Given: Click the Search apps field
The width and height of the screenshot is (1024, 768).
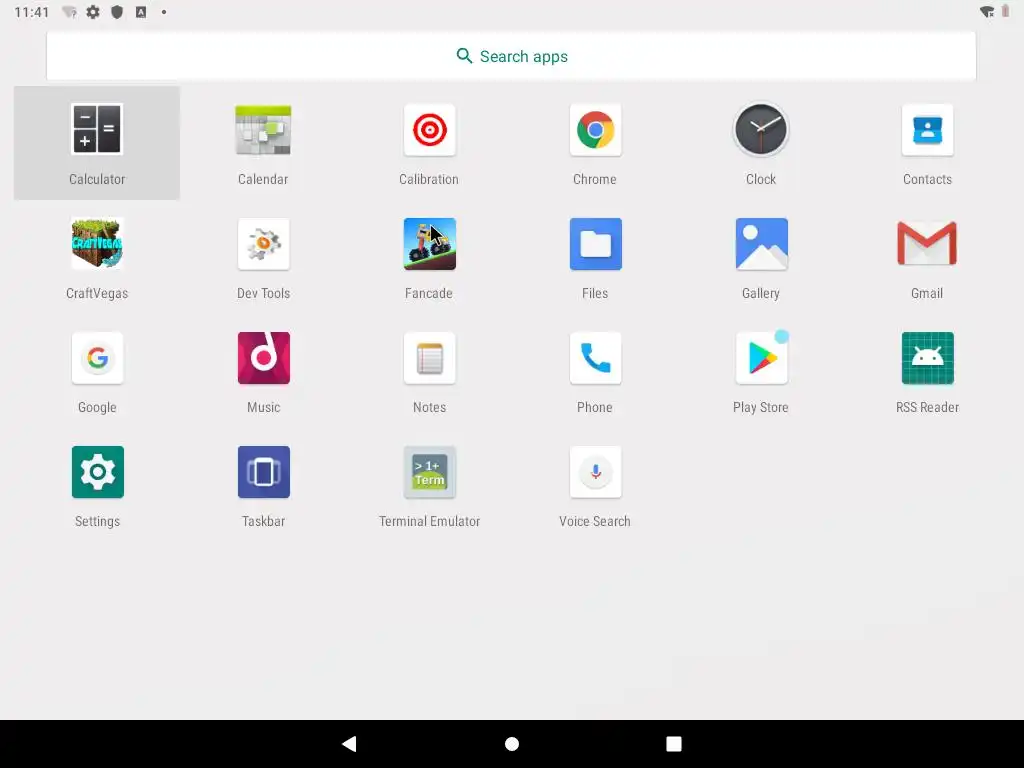Looking at the screenshot, I should (511, 56).
